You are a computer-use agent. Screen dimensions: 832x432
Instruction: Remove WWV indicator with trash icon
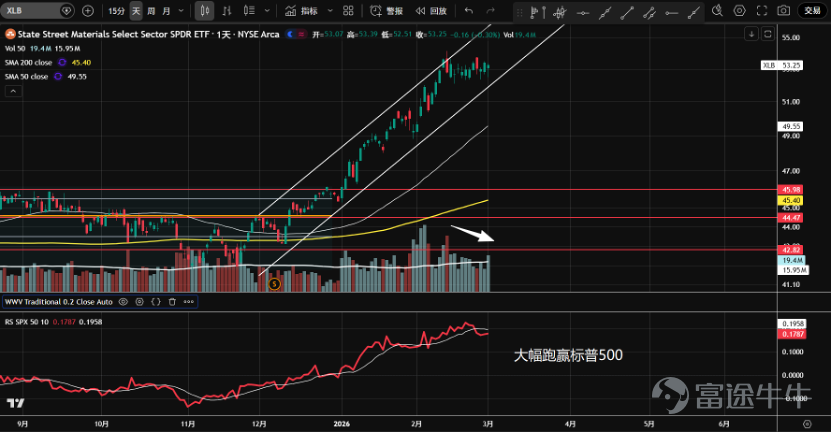pos(172,302)
